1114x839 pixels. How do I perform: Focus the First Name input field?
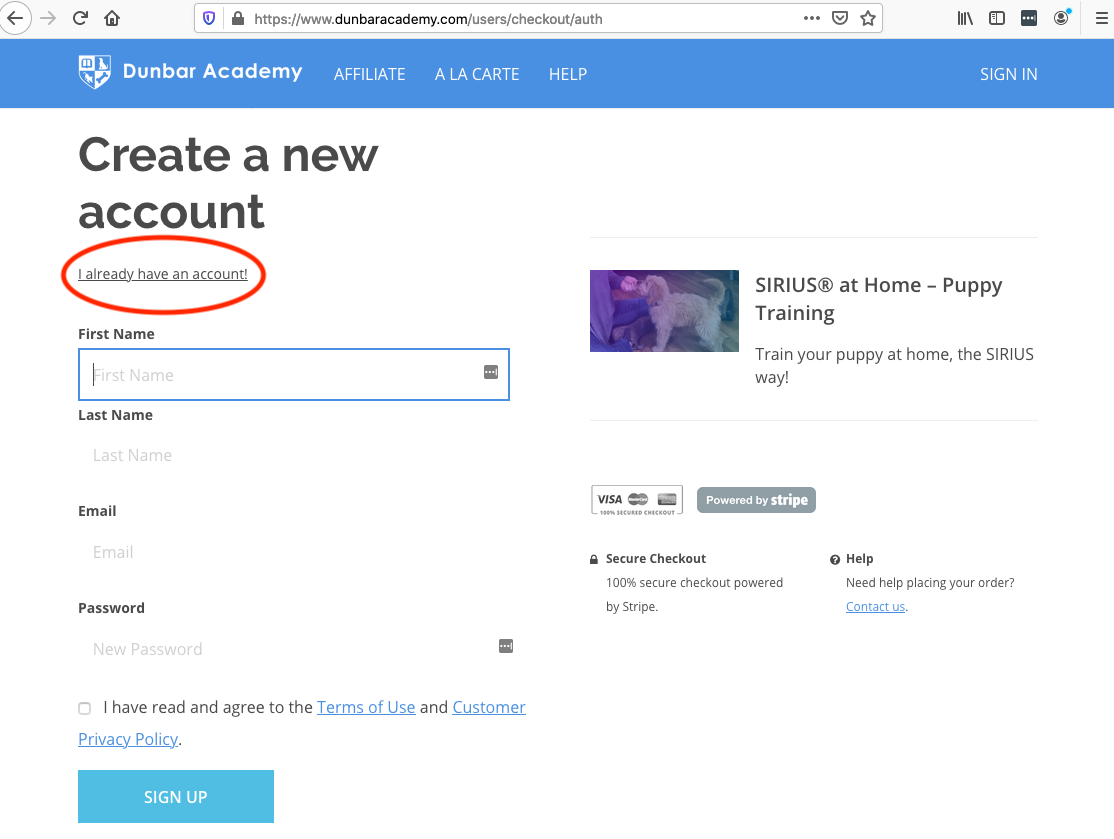click(x=294, y=374)
